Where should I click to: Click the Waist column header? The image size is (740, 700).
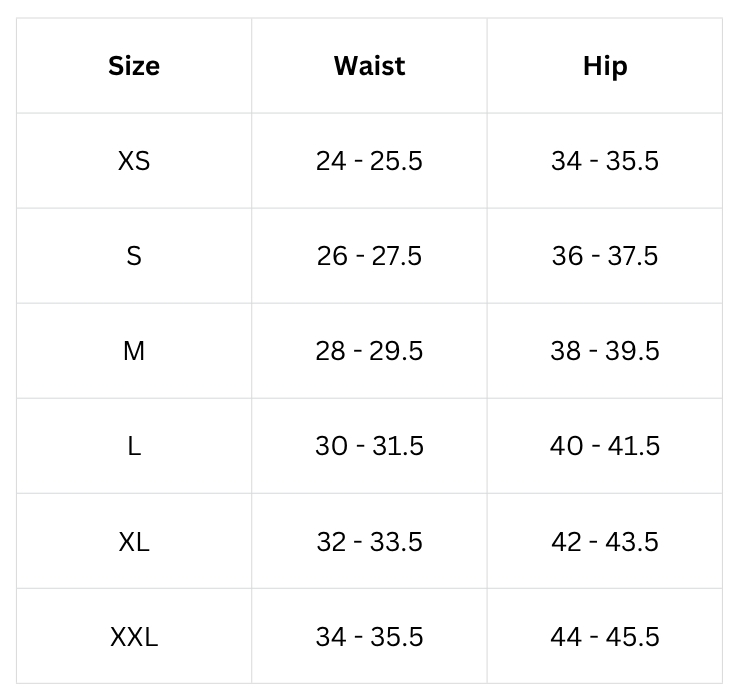[369, 66]
